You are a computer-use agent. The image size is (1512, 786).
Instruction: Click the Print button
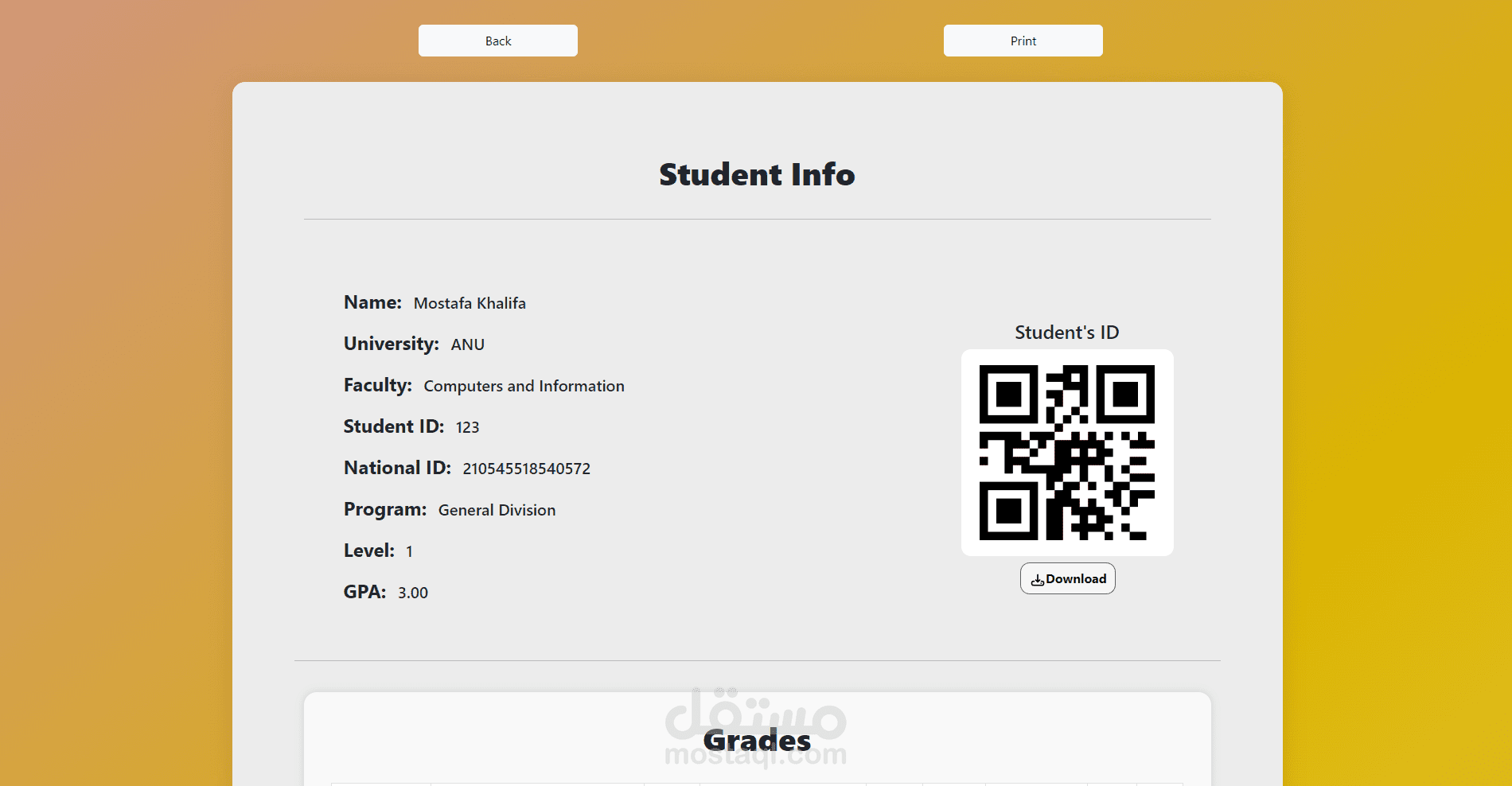[x=1023, y=41]
